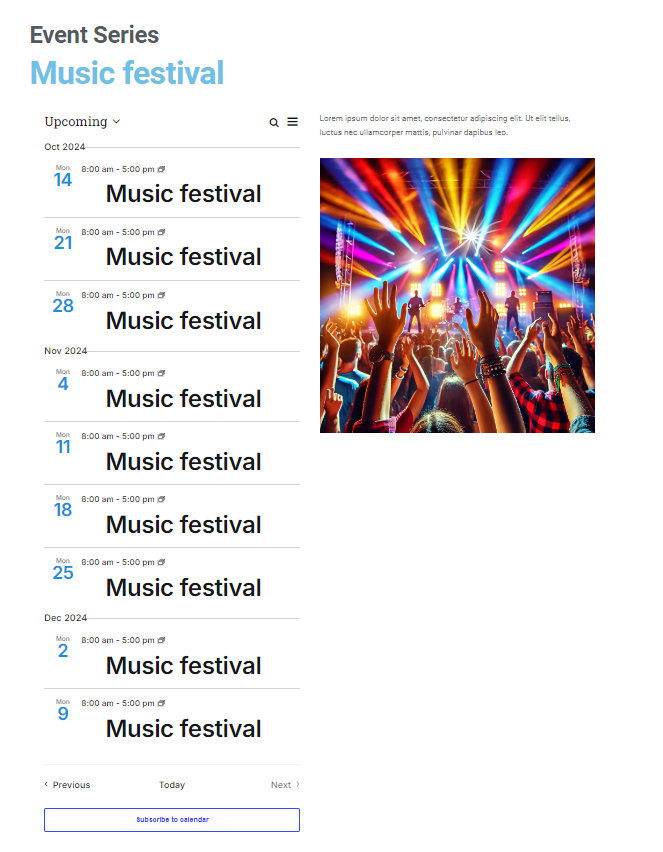
Task: Select the Music festival series title
Action: pos(127,73)
